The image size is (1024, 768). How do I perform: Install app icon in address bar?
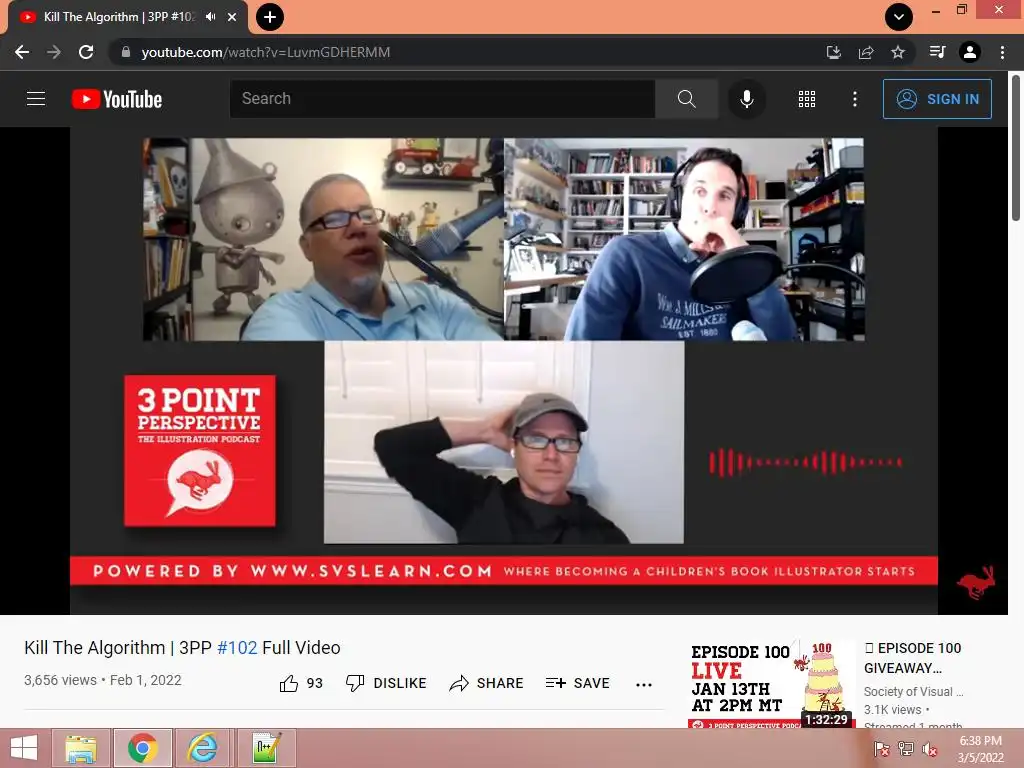pos(833,52)
